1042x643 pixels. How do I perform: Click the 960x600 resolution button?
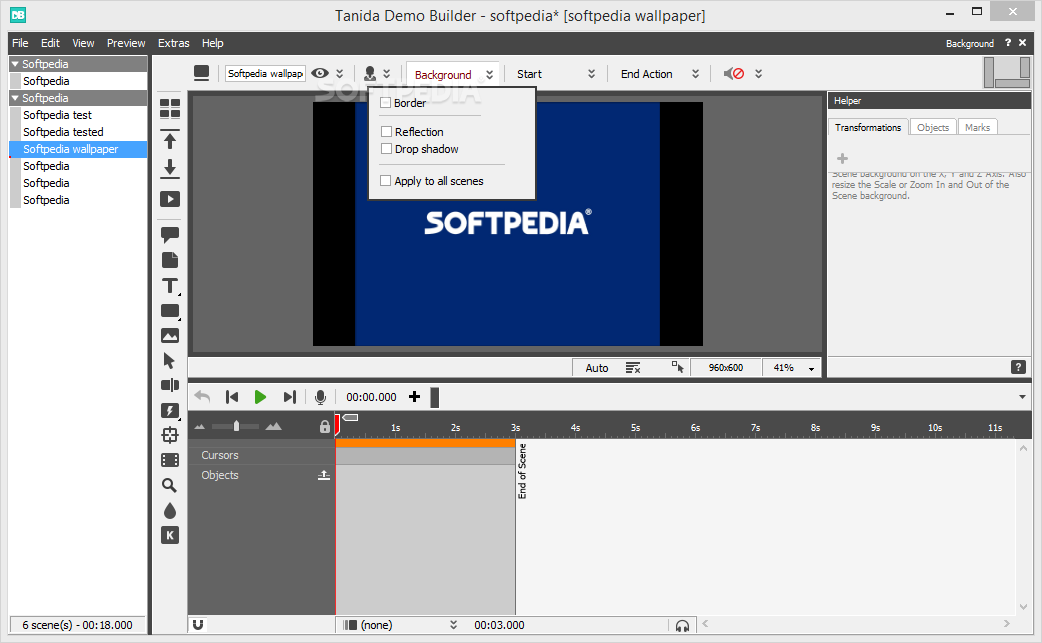tap(726, 367)
